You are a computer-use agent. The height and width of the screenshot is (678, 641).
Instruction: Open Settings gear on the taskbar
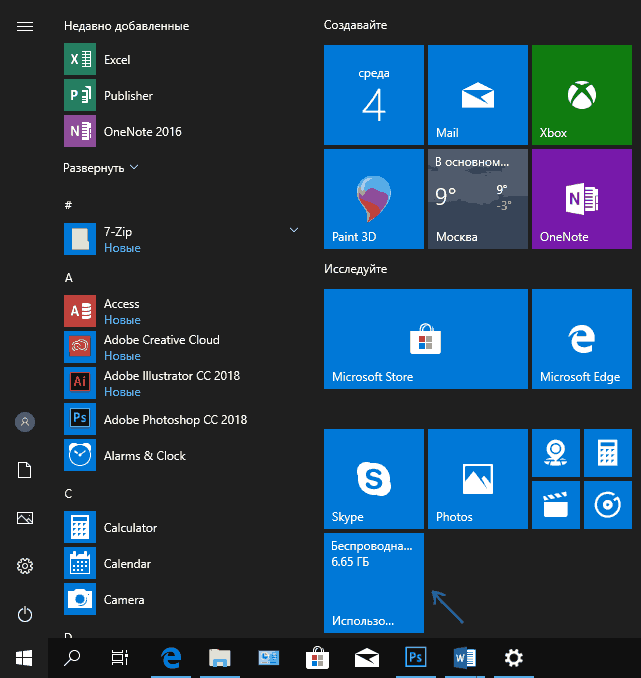tap(514, 658)
